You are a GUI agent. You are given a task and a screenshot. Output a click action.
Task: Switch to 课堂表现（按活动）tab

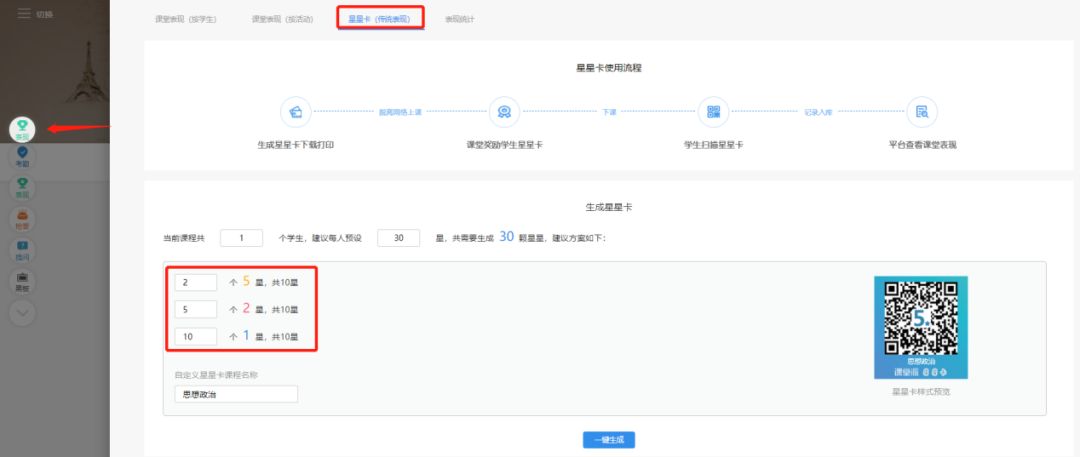282,19
